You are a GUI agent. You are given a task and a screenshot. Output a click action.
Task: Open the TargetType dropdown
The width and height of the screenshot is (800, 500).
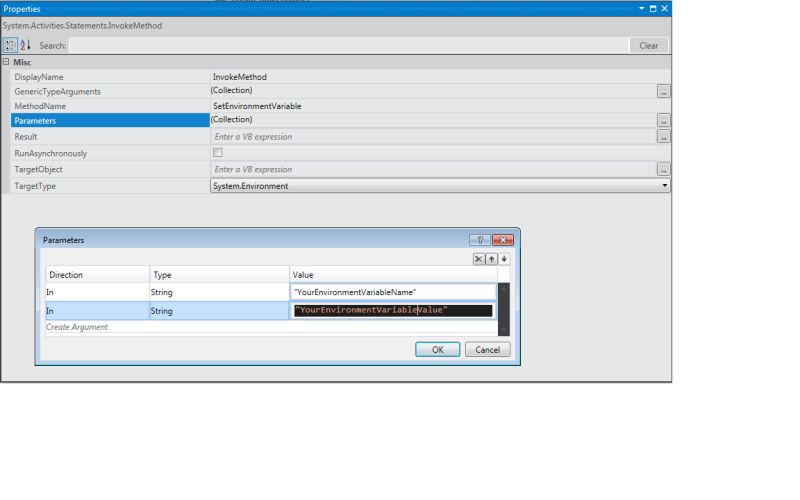664,186
